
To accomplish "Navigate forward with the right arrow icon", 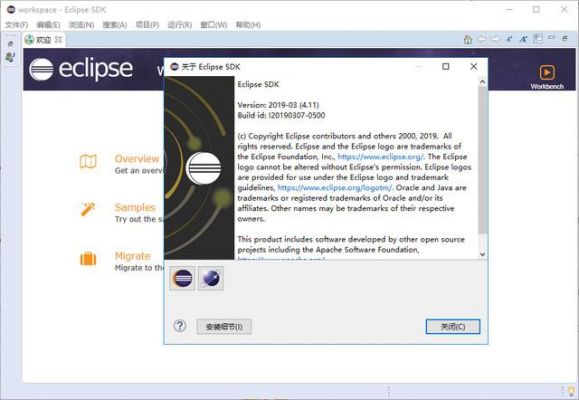I will [x=496, y=39].
